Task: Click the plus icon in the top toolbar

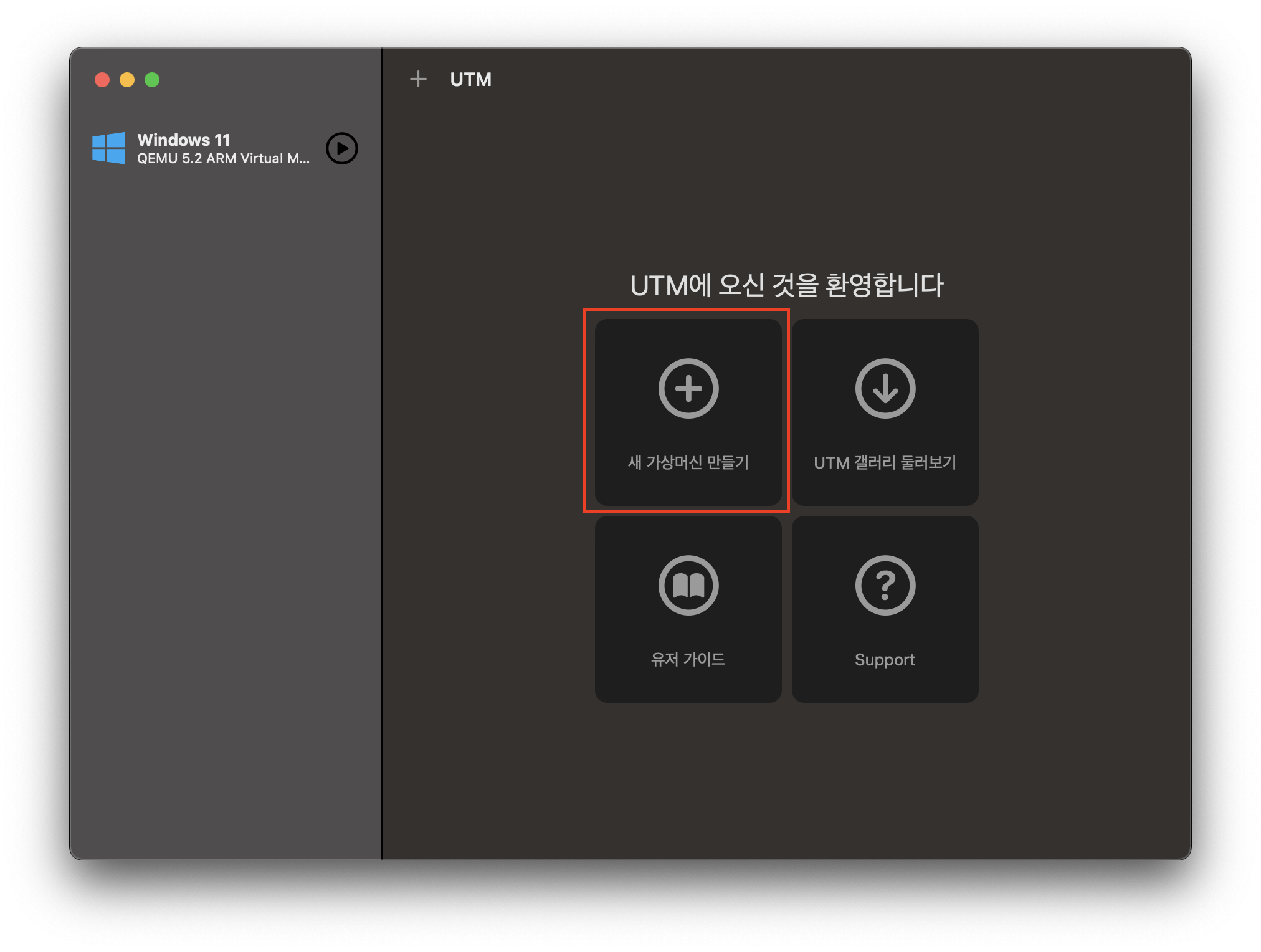Action: point(418,79)
